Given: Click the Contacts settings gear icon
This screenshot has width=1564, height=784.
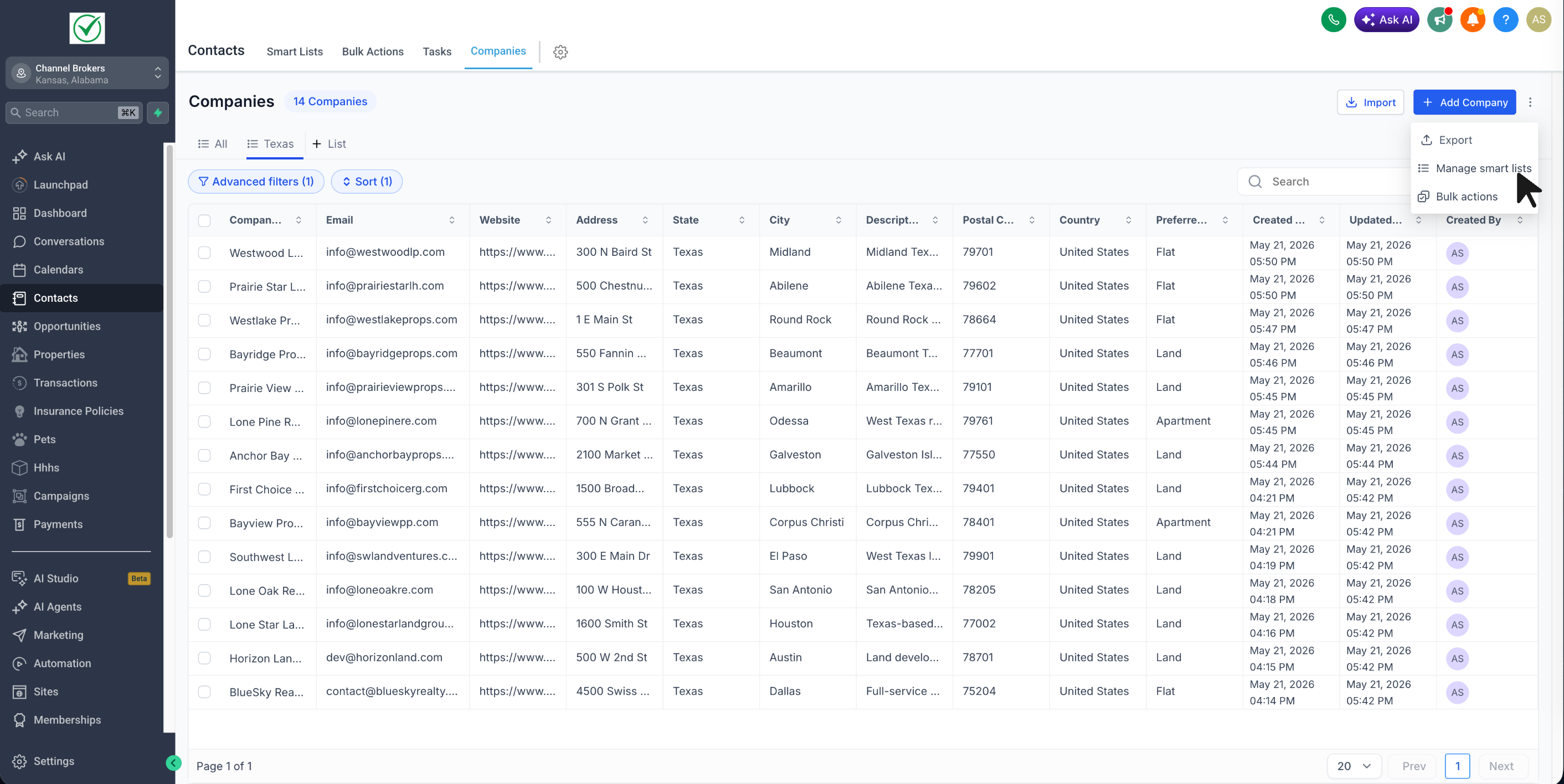Looking at the screenshot, I should pyautogui.click(x=560, y=52).
